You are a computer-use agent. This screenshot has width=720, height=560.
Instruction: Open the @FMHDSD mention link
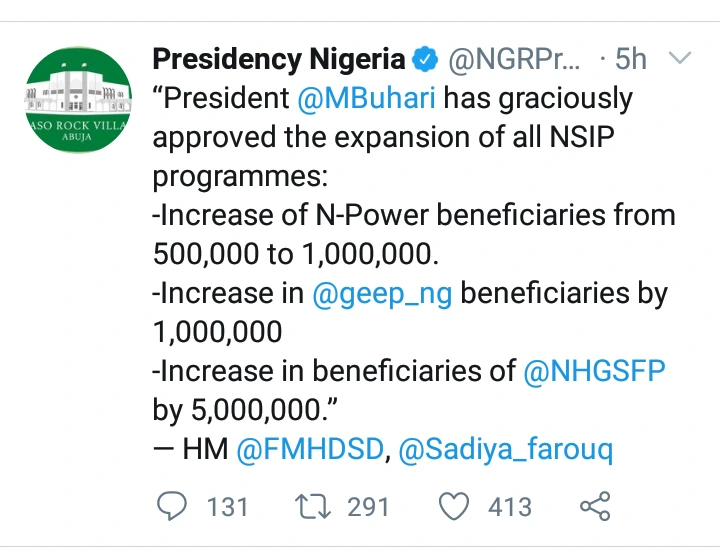click(310, 448)
